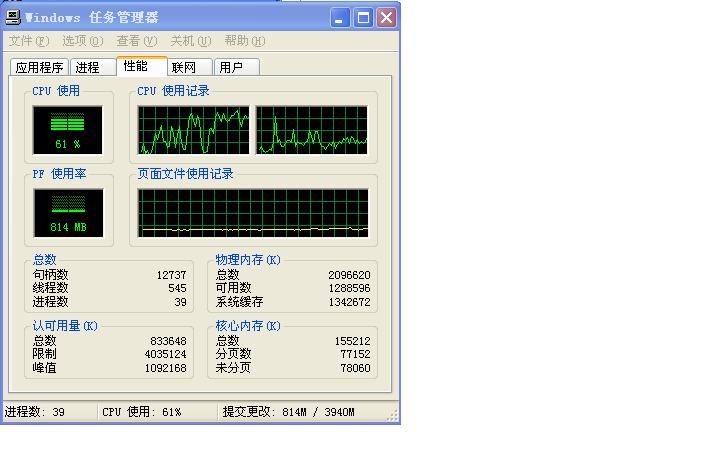Click the first CPU 使用记录 graph
The height and width of the screenshot is (450, 720).
coord(193,130)
